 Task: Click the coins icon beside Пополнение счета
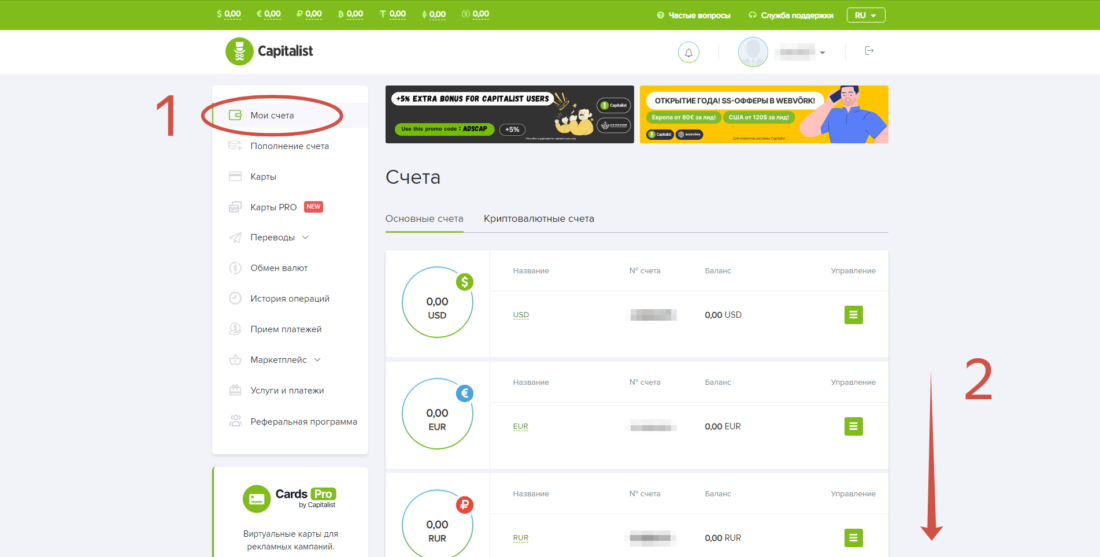coord(236,146)
